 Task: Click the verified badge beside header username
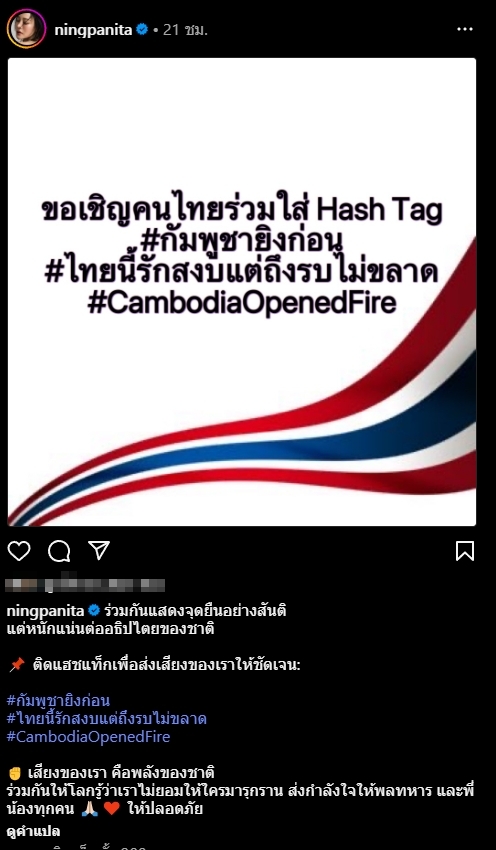tap(142, 30)
